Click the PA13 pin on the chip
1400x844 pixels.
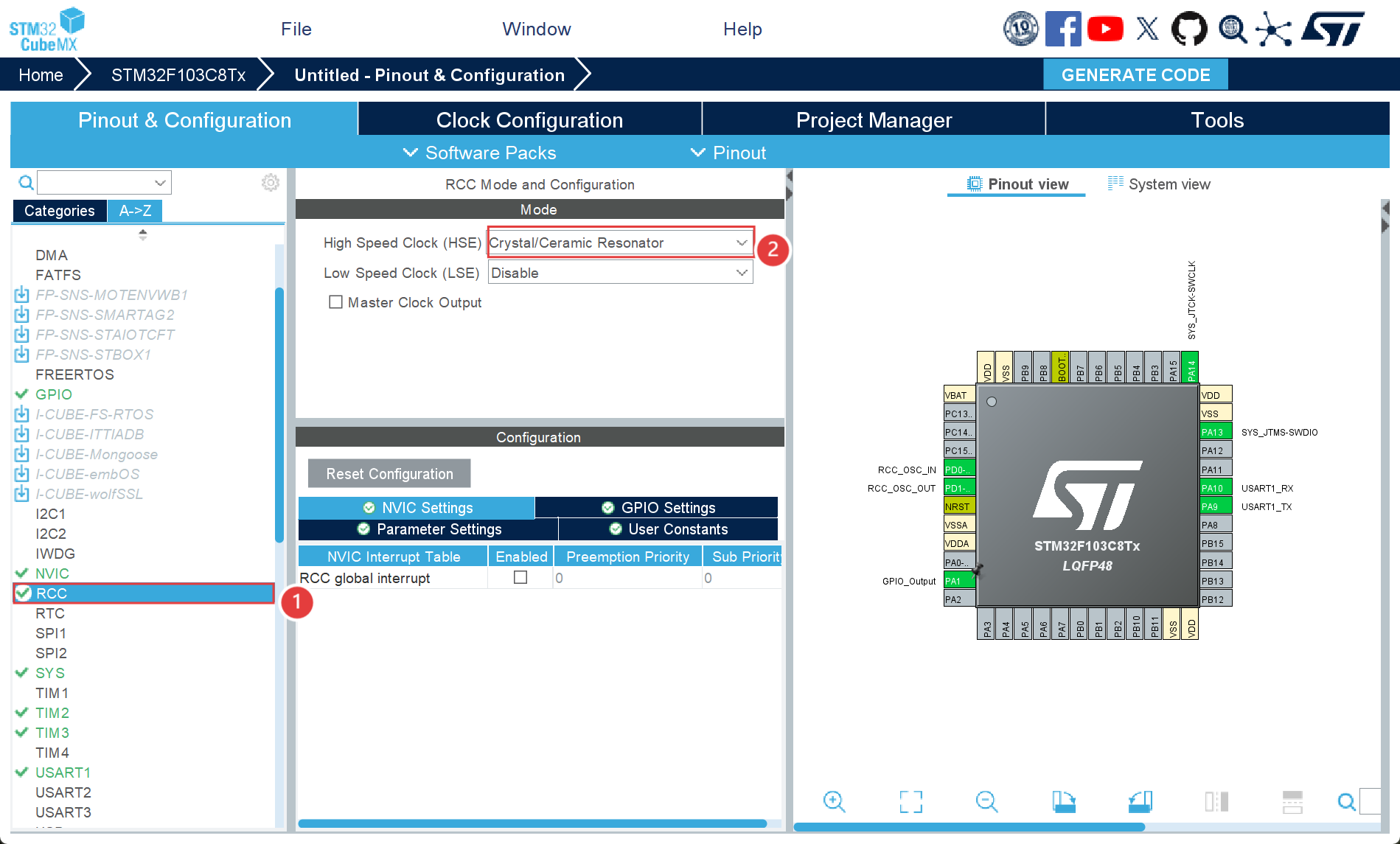point(1216,432)
